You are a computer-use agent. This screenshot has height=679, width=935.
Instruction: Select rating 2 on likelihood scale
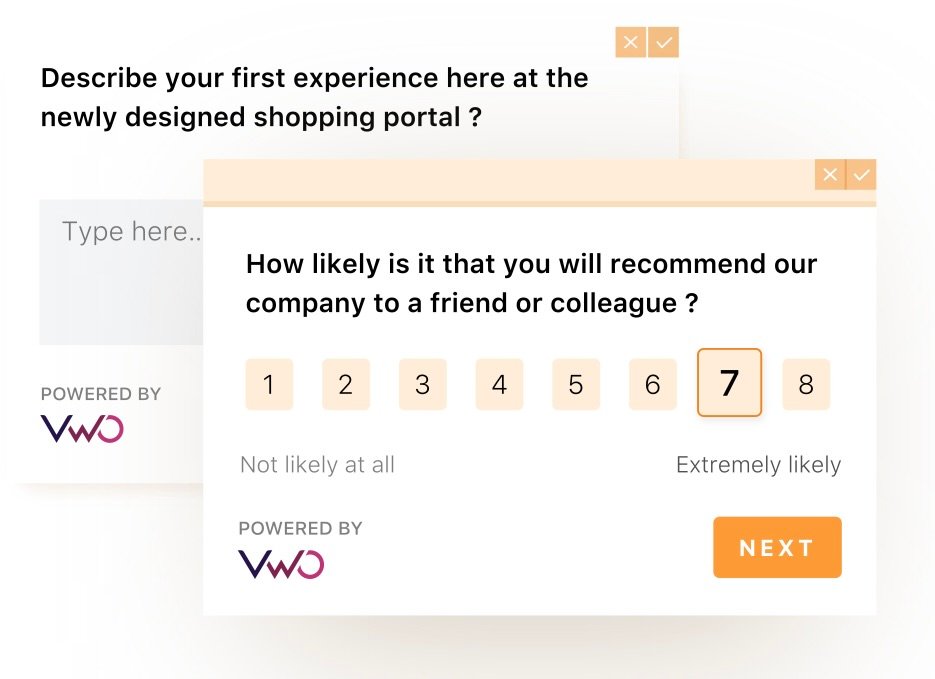(x=346, y=384)
